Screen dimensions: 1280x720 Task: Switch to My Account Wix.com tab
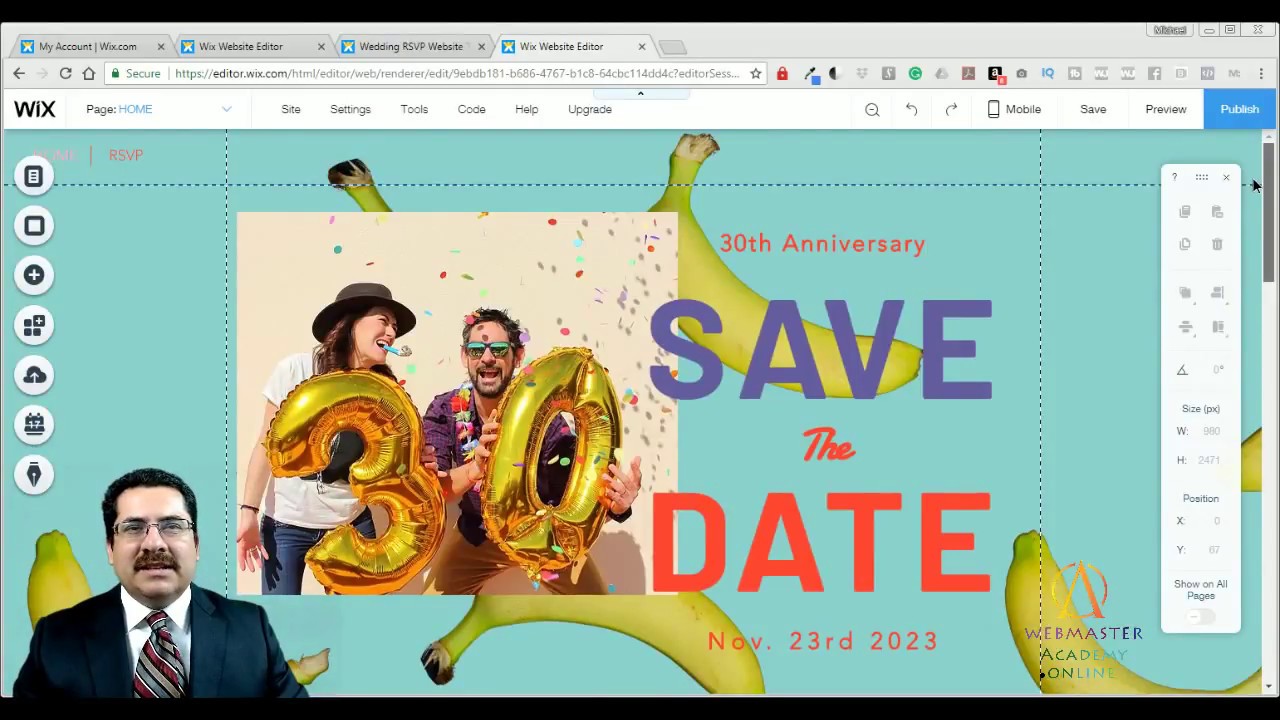pos(88,46)
